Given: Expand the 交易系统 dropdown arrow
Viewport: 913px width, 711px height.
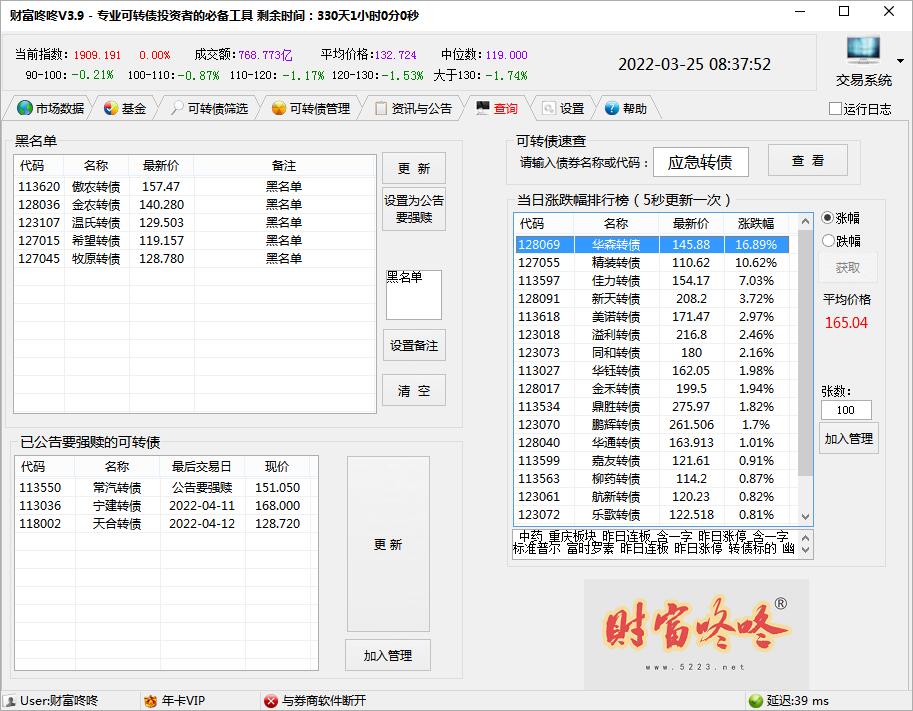Looking at the screenshot, I should point(900,61).
